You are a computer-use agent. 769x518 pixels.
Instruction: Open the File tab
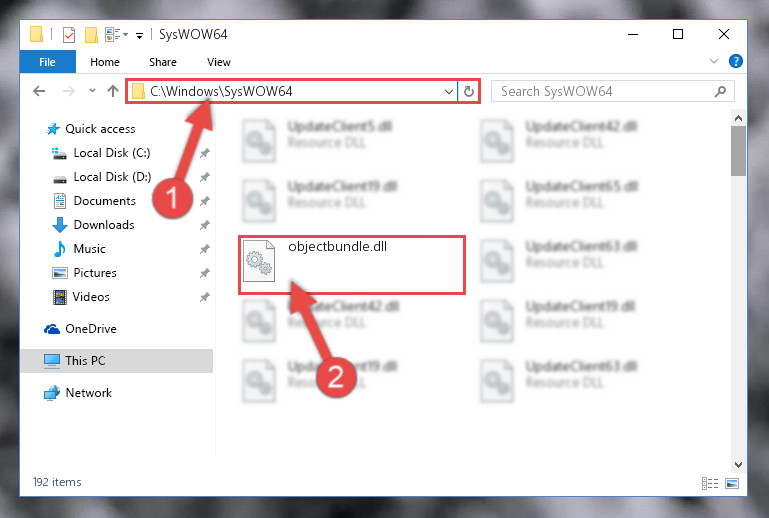coord(48,62)
